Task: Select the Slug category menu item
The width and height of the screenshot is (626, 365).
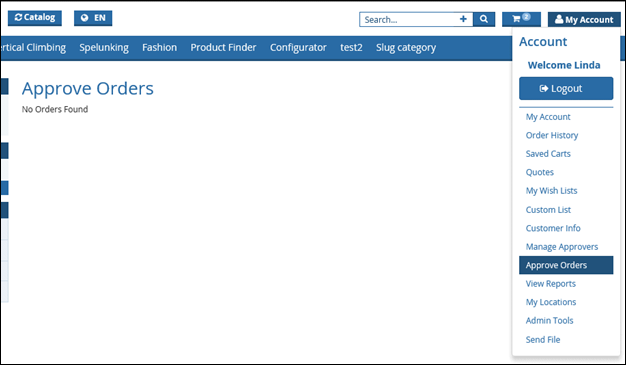Action: [406, 48]
